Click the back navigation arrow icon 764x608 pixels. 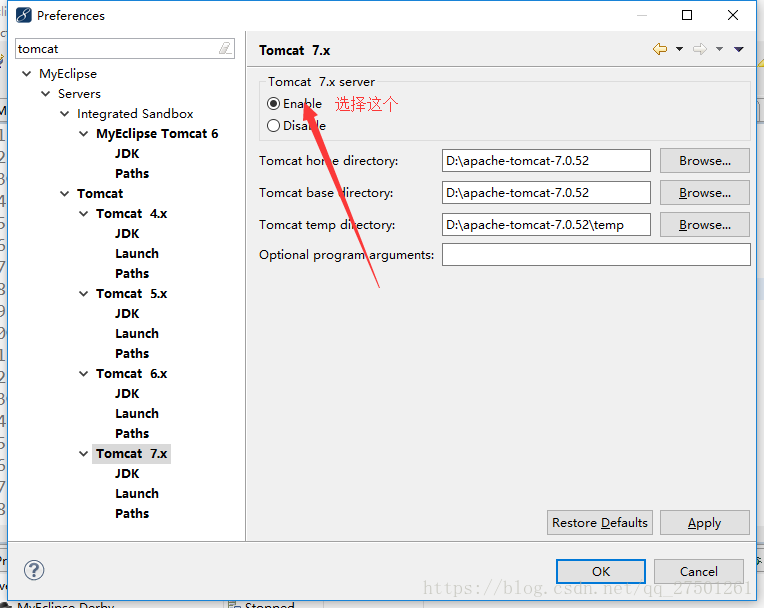pyautogui.click(x=660, y=49)
